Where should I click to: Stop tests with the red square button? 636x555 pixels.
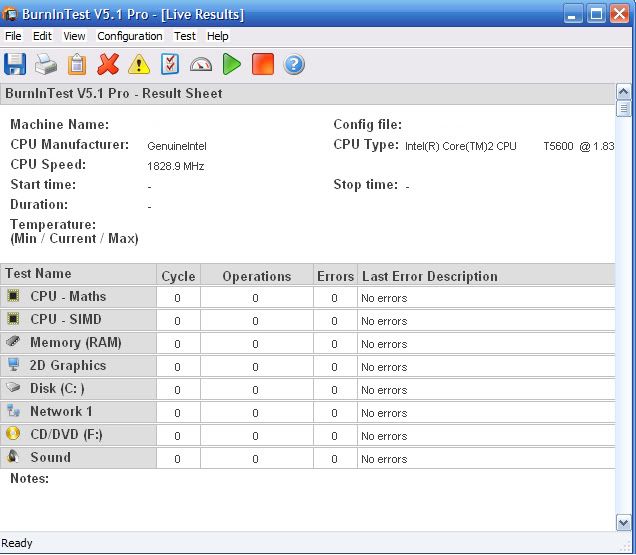click(263, 64)
